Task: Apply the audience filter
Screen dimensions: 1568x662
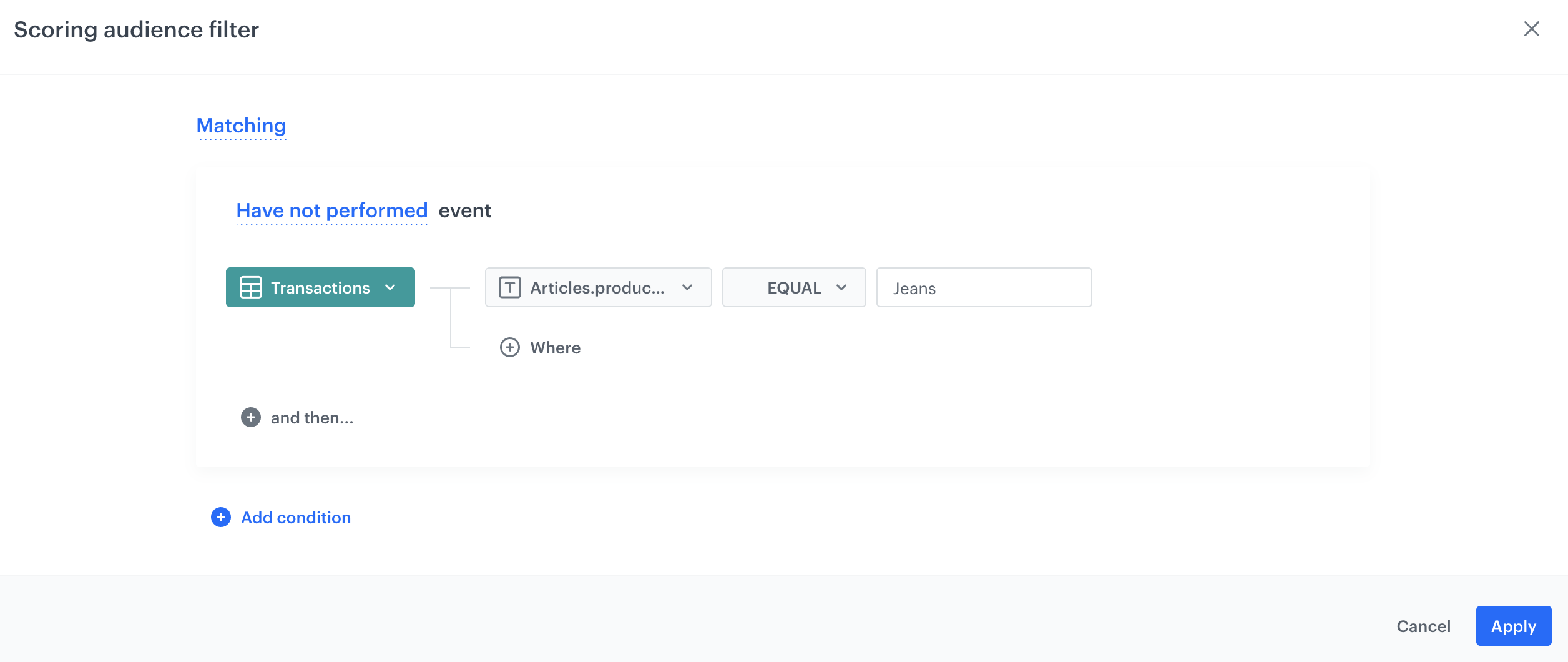Action: tap(1514, 626)
